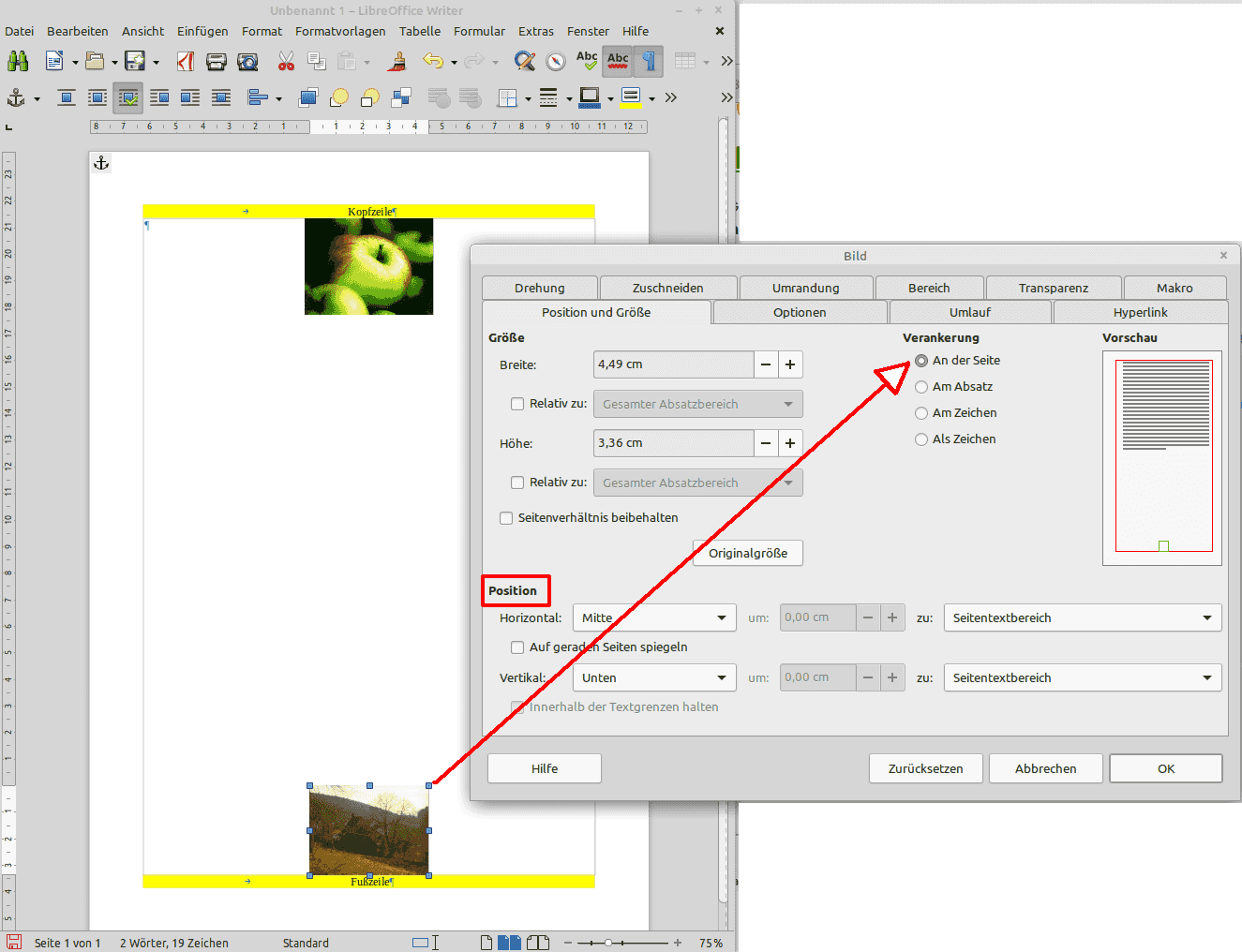Confirm dialog with OK button
The width and height of the screenshot is (1242, 952).
tap(1166, 768)
